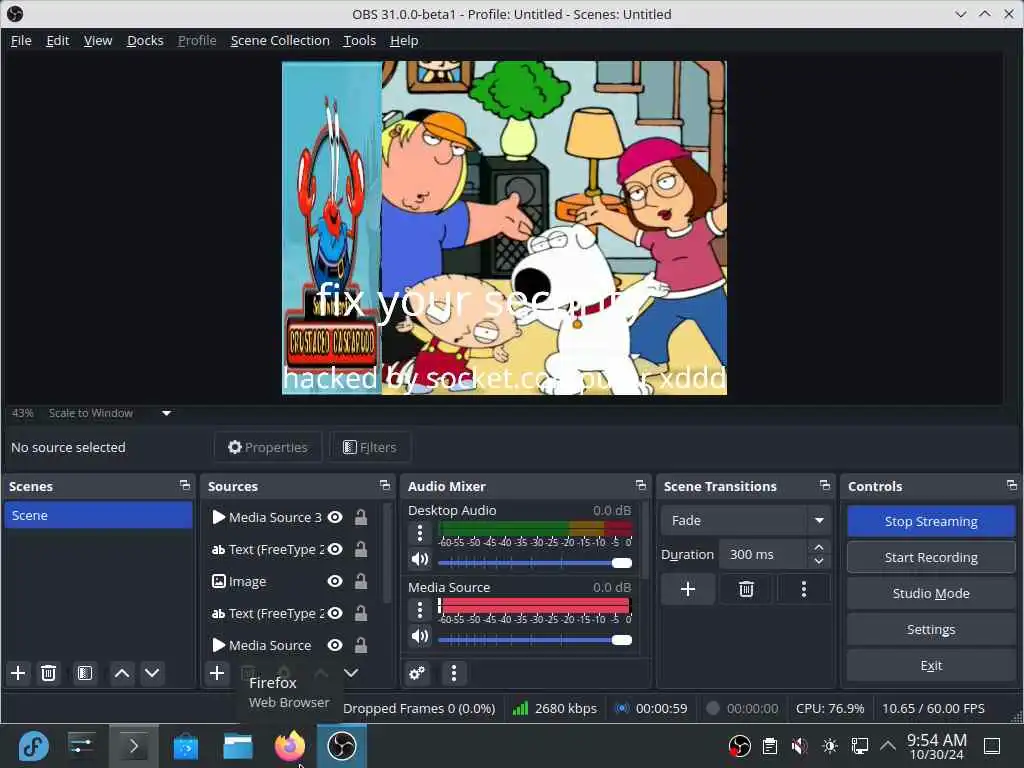The image size is (1024, 768).
Task: Toggle visibility of second Text (FreeType 2) source
Action: (335, 613)
